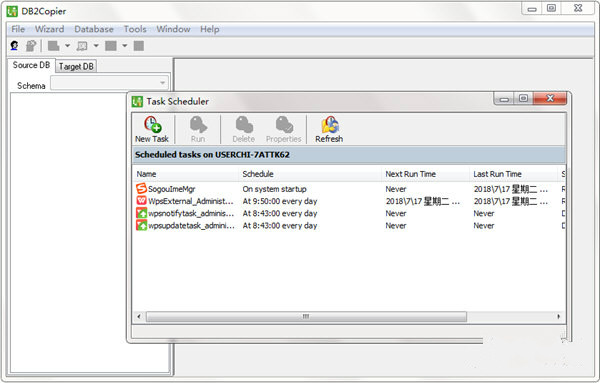Screen dimensions: 600x383
Task: Click scroll left arrow in task list
Action: click(x=139, y=316)
